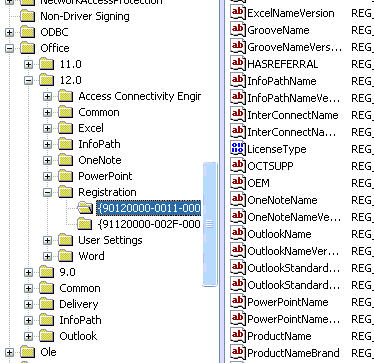The height and width of the screenshot is (363, 374).
Task: Click the Ole folder icon
Action: coord(28,352)
